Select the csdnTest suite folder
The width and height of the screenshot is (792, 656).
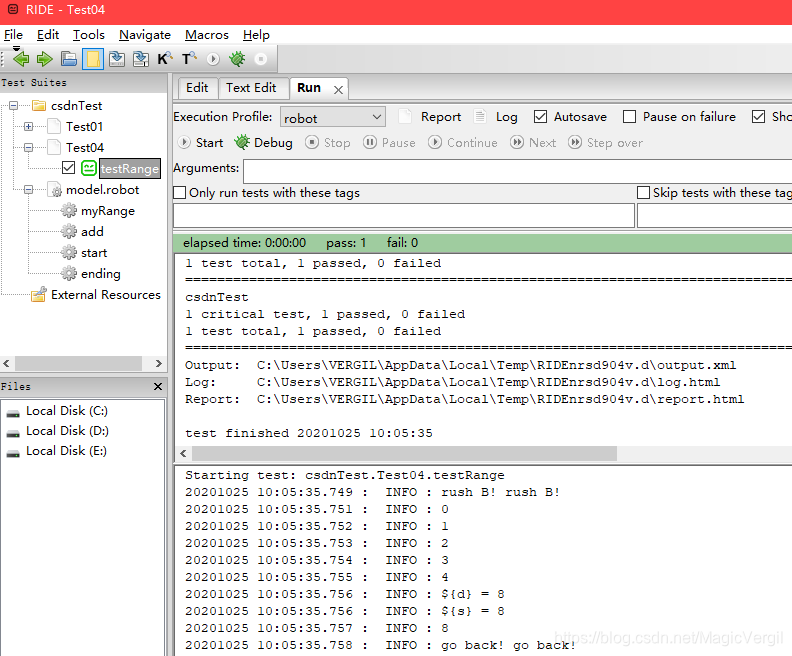coord(76,106)
